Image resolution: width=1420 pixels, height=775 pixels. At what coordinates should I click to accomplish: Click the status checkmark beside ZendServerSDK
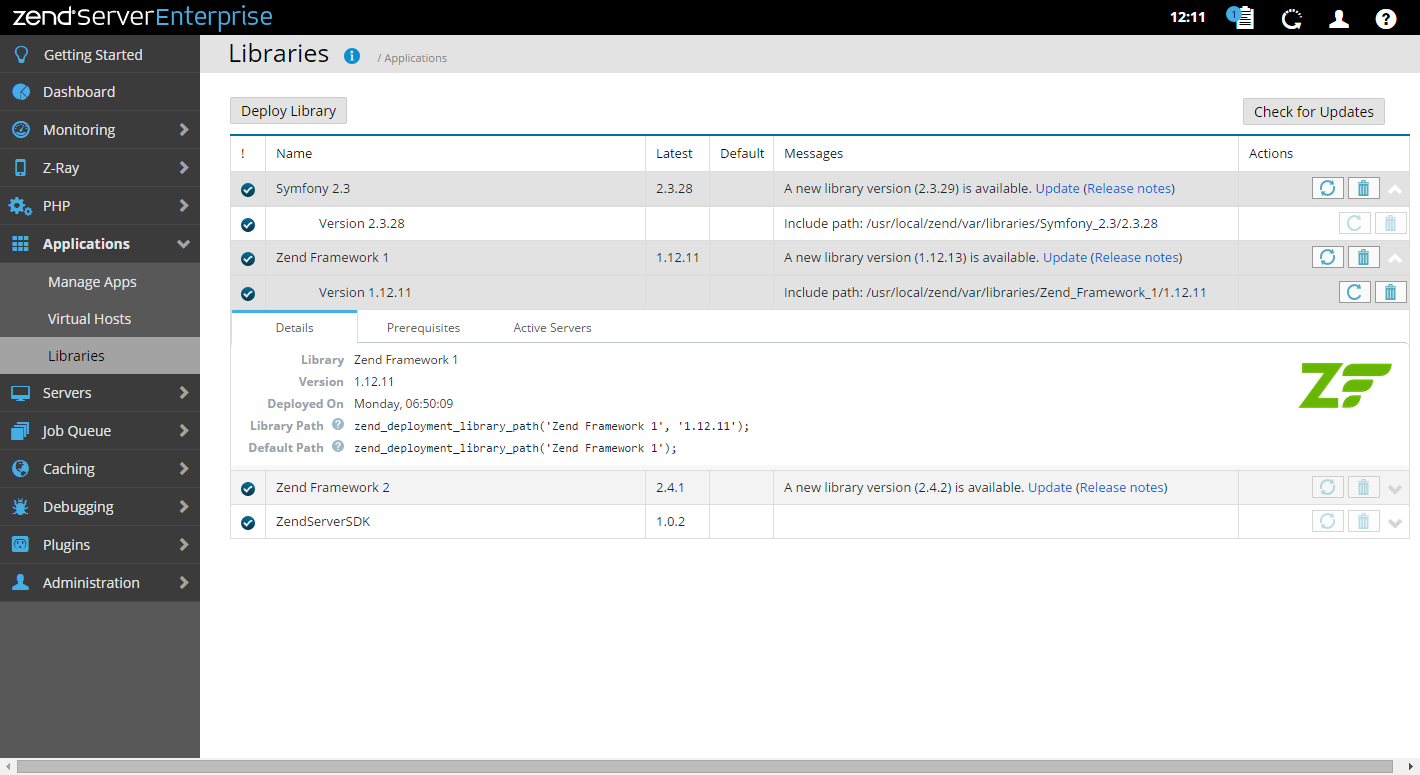pyautogui.click(x=248, y=522)
